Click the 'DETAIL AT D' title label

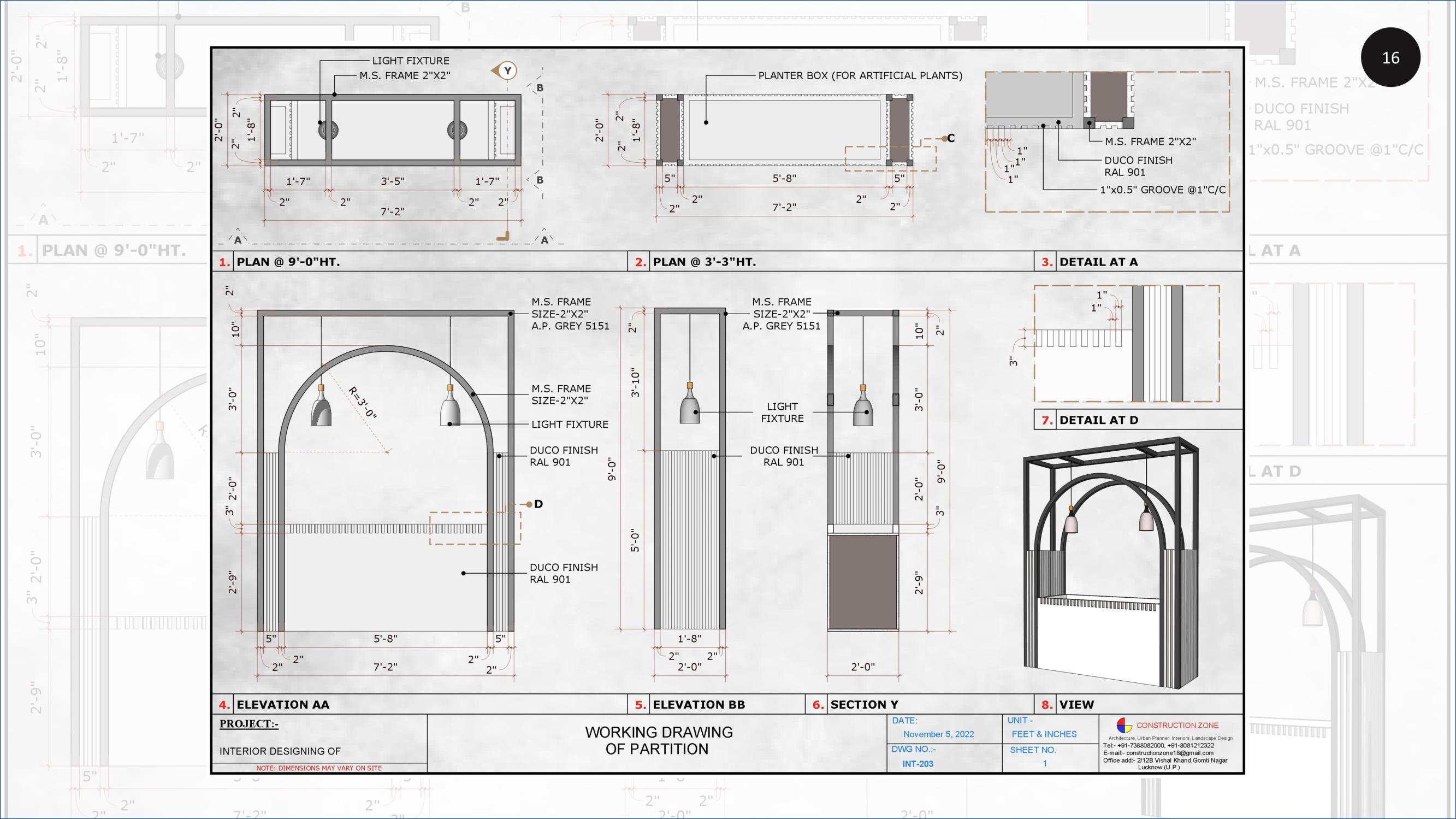1098,420
